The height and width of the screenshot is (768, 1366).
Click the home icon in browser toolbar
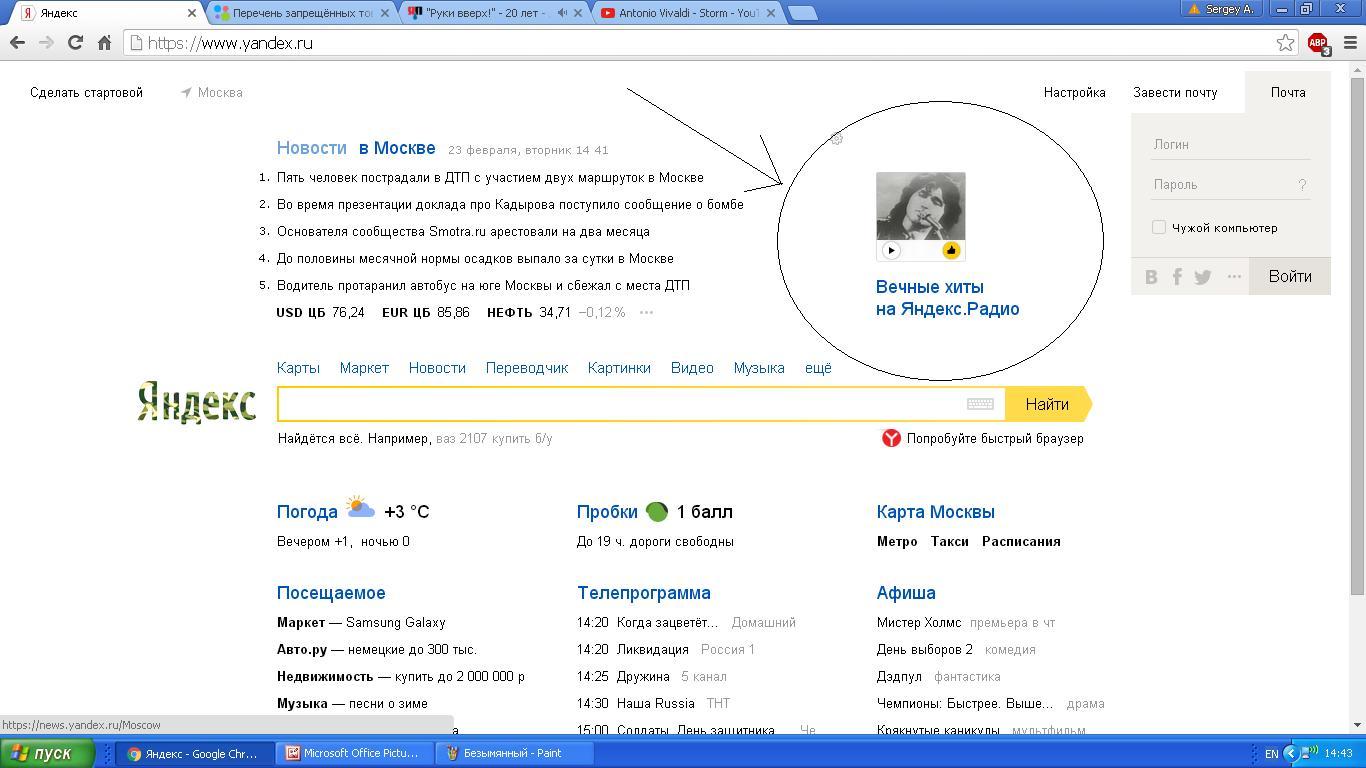click(x=104, y=43)
